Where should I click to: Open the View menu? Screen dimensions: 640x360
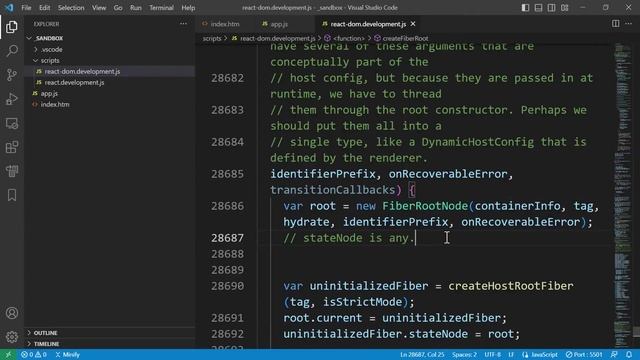[99, 7]
